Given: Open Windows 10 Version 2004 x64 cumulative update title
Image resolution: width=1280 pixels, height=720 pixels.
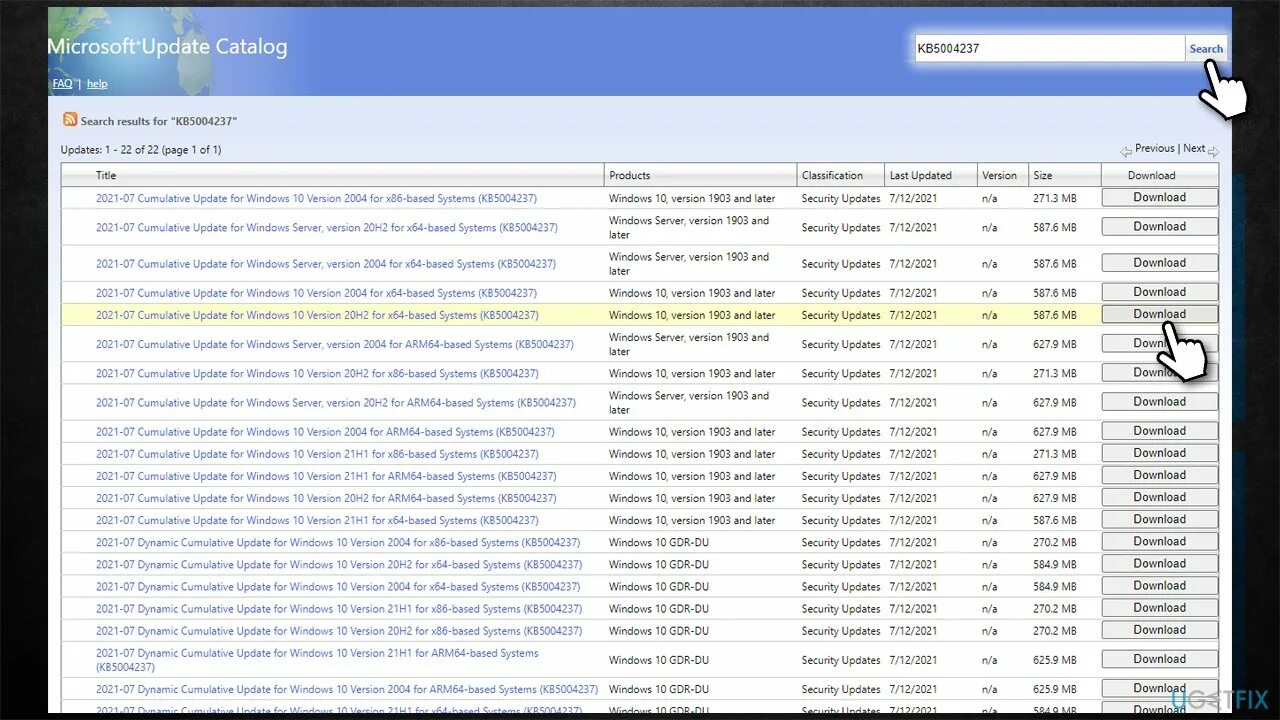Looking at the screenshot, I should [x=316, y=293].
